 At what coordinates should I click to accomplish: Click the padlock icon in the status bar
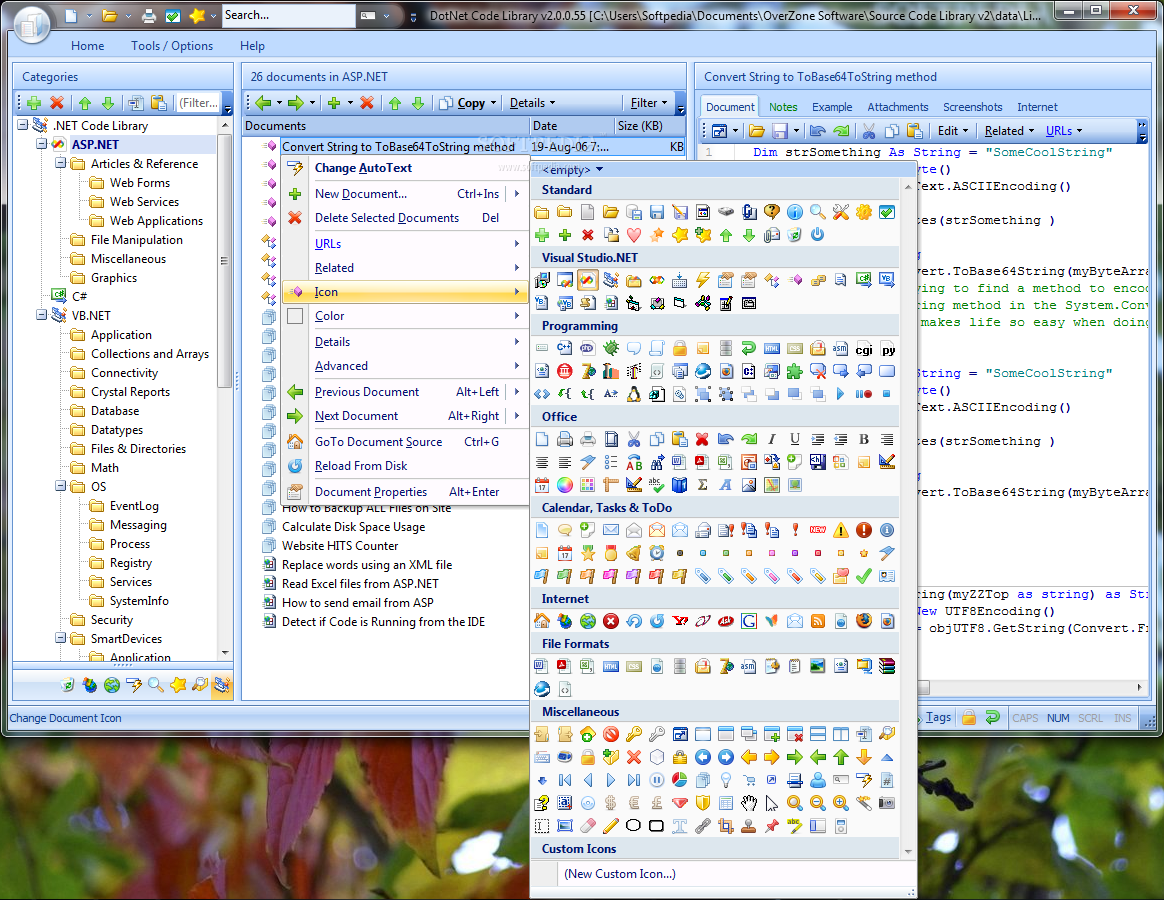tap(969, 717)
